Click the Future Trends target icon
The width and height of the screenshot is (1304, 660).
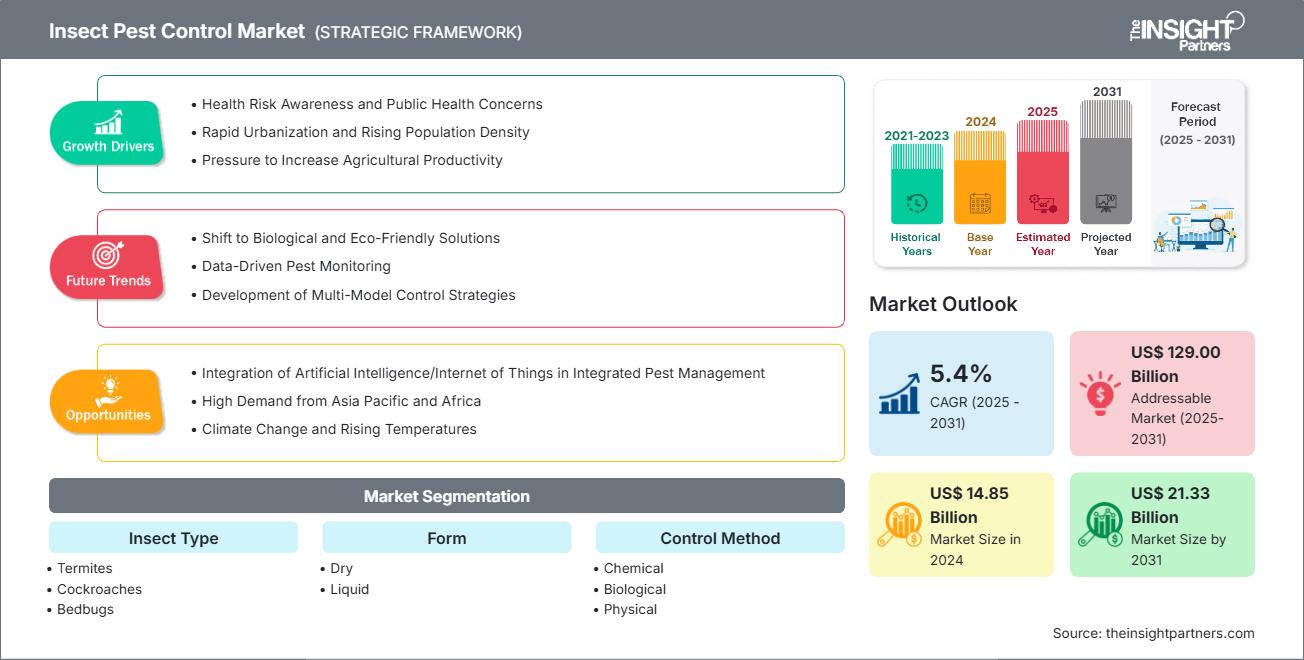tap(107, 256)
